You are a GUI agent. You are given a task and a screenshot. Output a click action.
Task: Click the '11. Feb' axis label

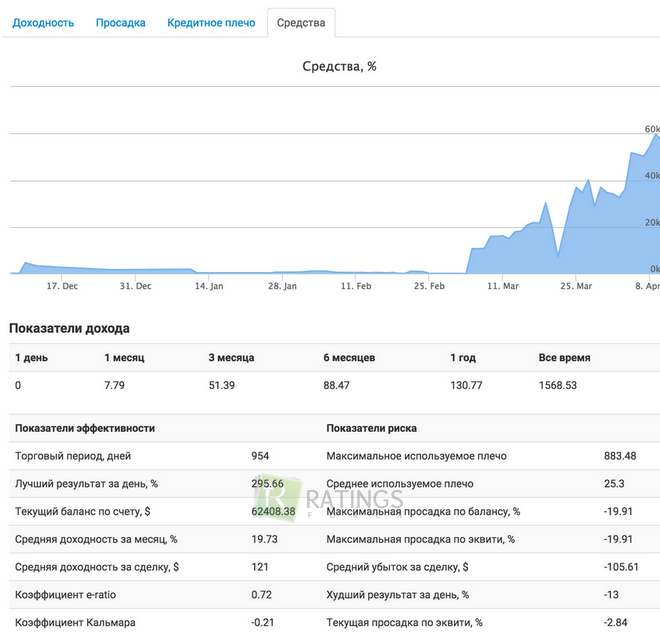pos(356,286)
